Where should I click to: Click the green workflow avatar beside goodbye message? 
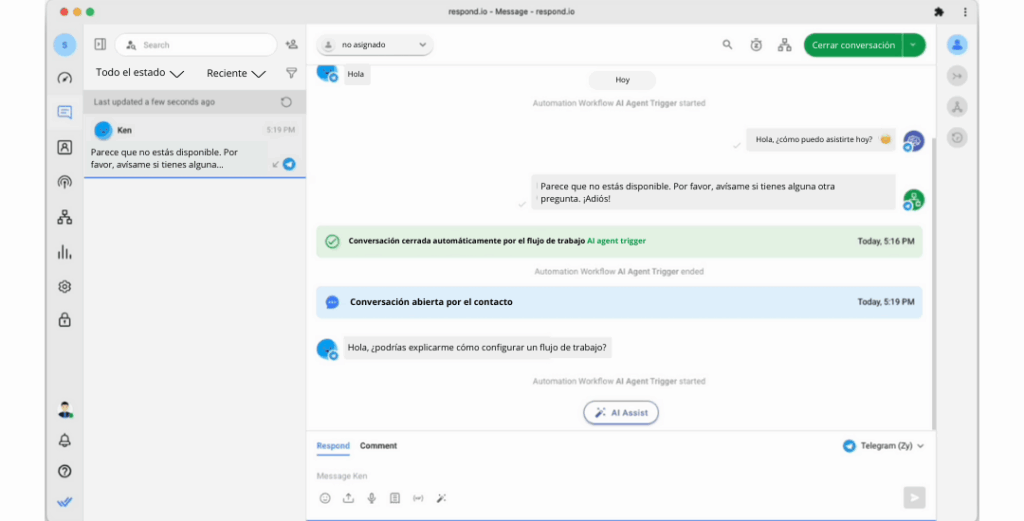913,200
